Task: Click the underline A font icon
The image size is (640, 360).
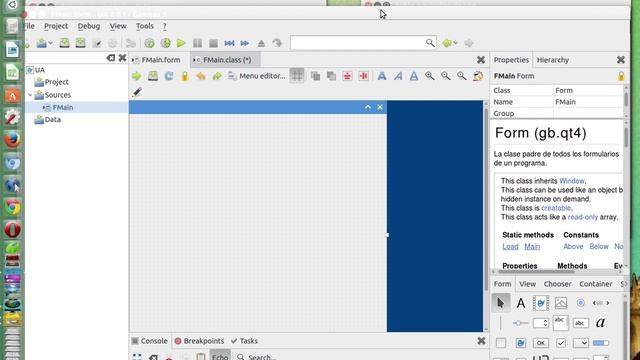Action: 414,76
